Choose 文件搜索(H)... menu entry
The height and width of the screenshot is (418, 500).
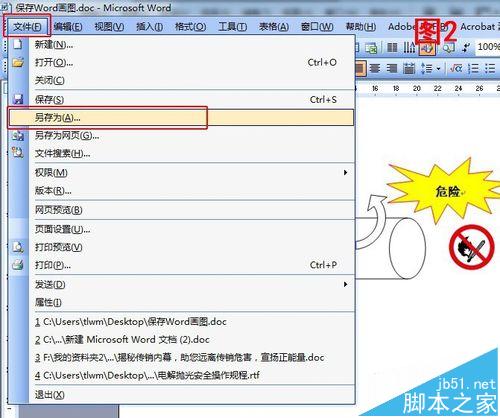(x=181, y=153)
